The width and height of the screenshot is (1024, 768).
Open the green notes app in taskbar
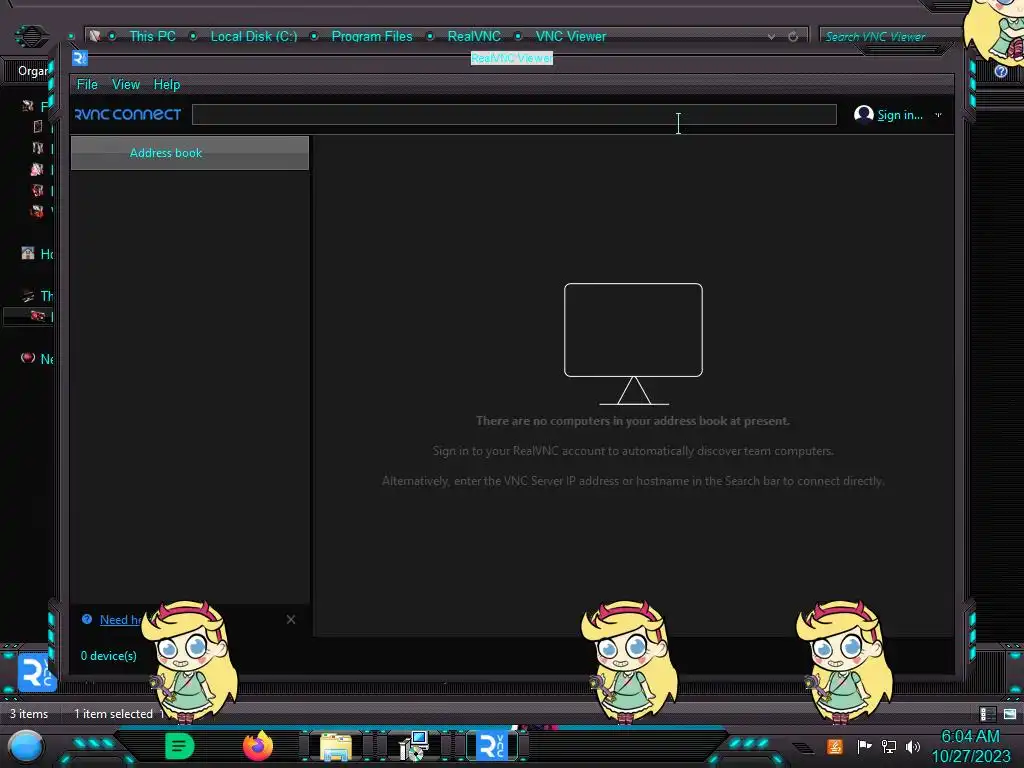coord(179,746)
